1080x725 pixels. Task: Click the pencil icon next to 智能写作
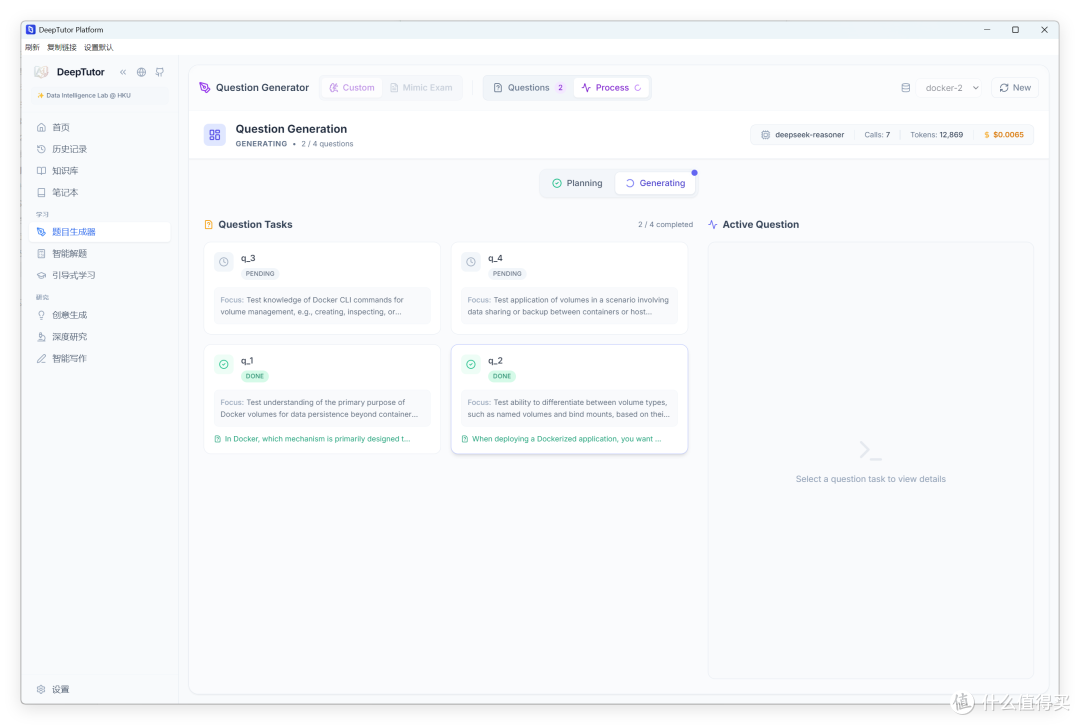[x=41, y=359]
